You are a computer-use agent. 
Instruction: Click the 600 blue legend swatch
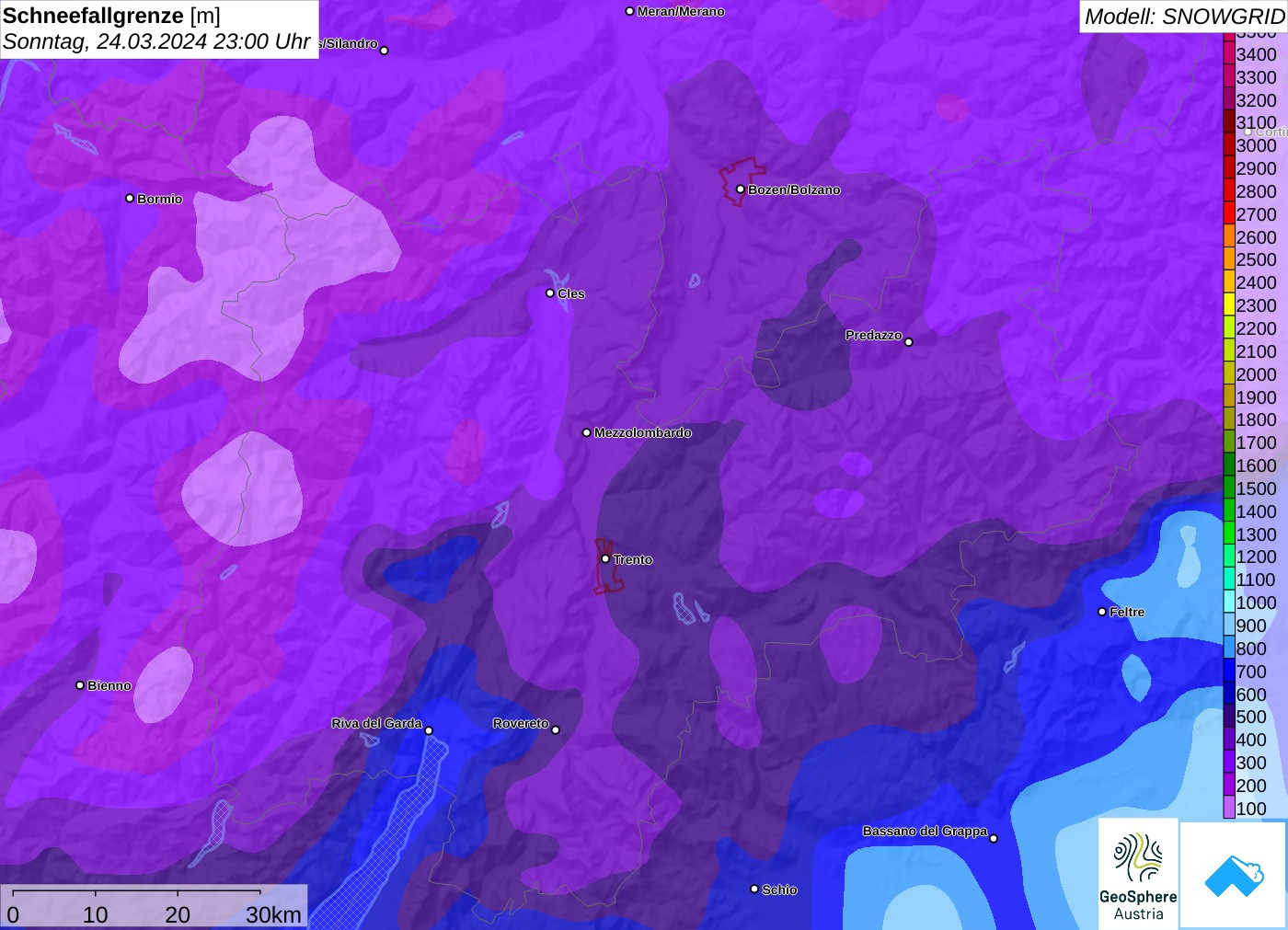(x=1229, y=694)
